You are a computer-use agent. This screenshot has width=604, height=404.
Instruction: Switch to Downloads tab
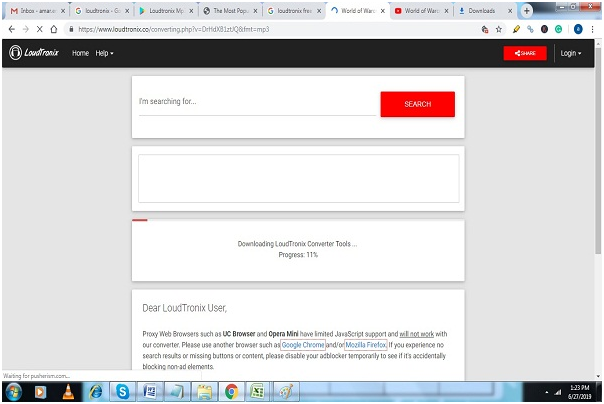(x=485, y=11)
